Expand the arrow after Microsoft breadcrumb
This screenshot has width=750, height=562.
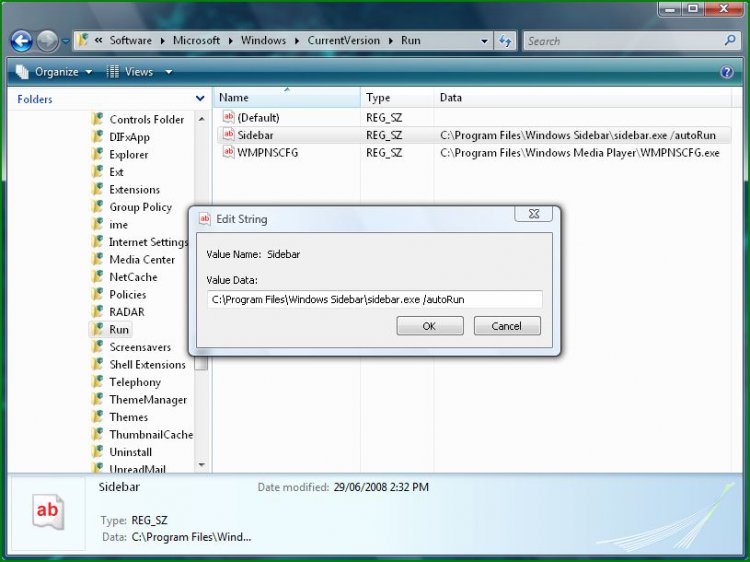click(230, 41)
